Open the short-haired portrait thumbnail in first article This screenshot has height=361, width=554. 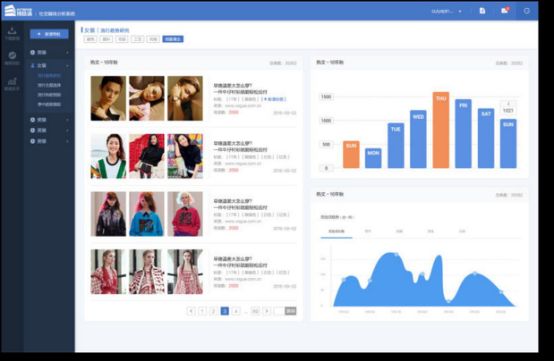coord(108,98)
